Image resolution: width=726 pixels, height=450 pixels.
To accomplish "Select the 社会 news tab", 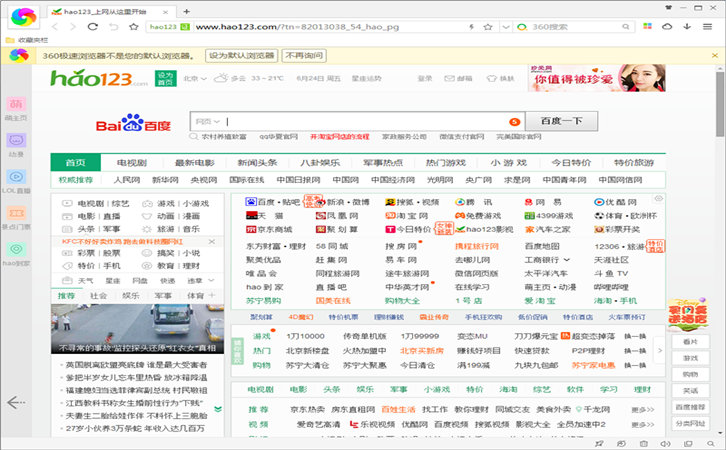I will click(x=98, y=296).
